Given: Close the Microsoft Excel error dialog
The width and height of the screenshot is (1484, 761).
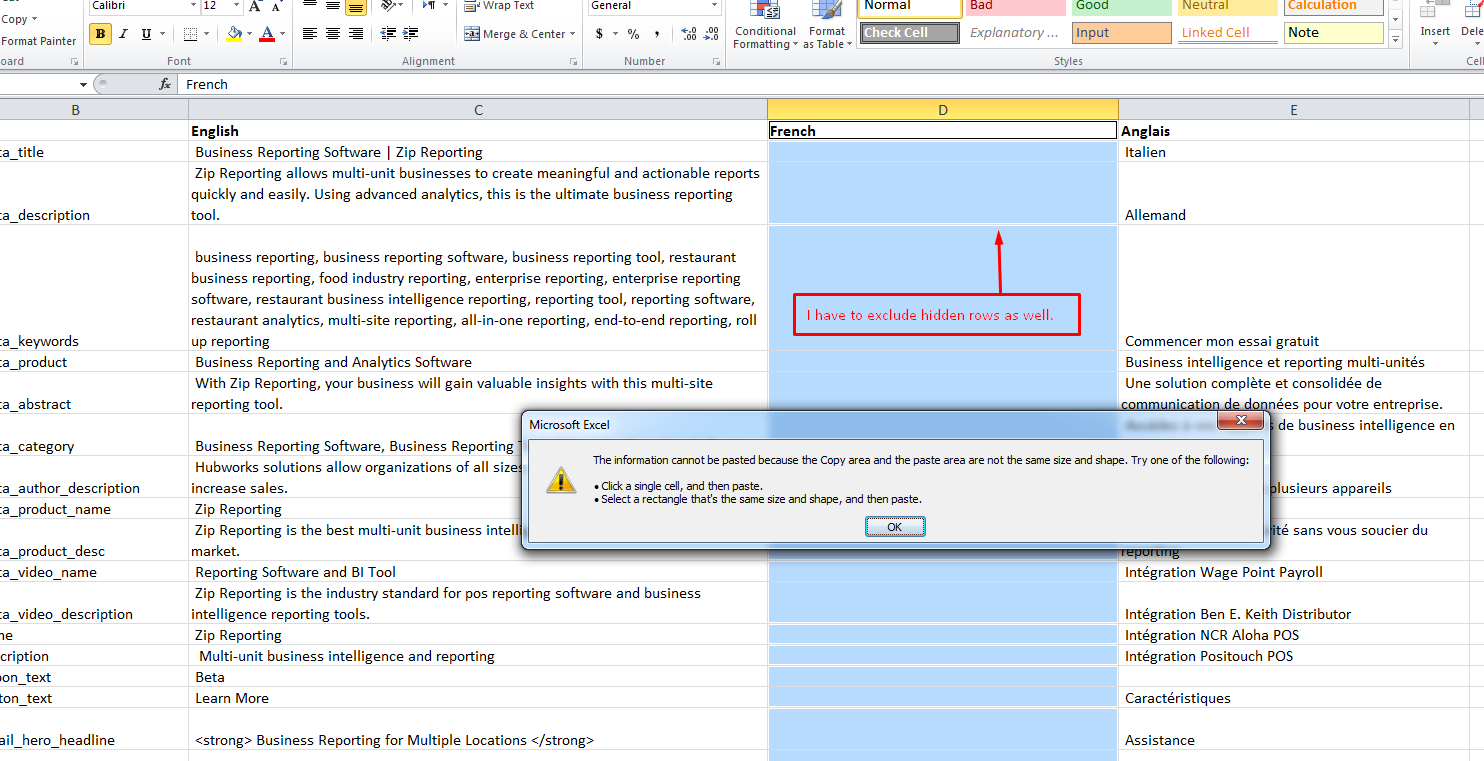Looking at the screenshot, I should [x=1241, y=421].
